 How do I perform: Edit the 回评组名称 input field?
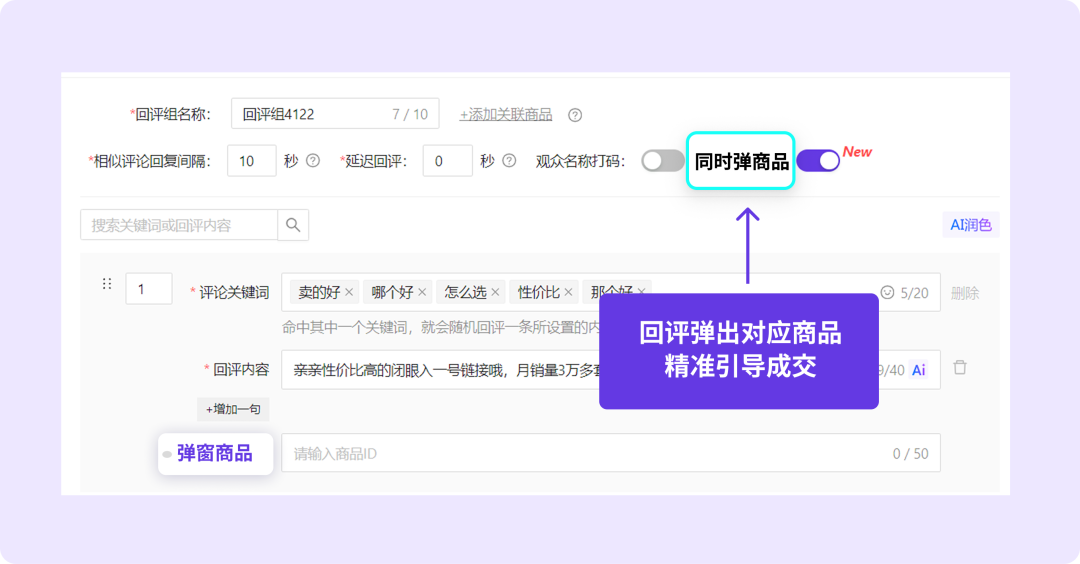tap(335, 114)
